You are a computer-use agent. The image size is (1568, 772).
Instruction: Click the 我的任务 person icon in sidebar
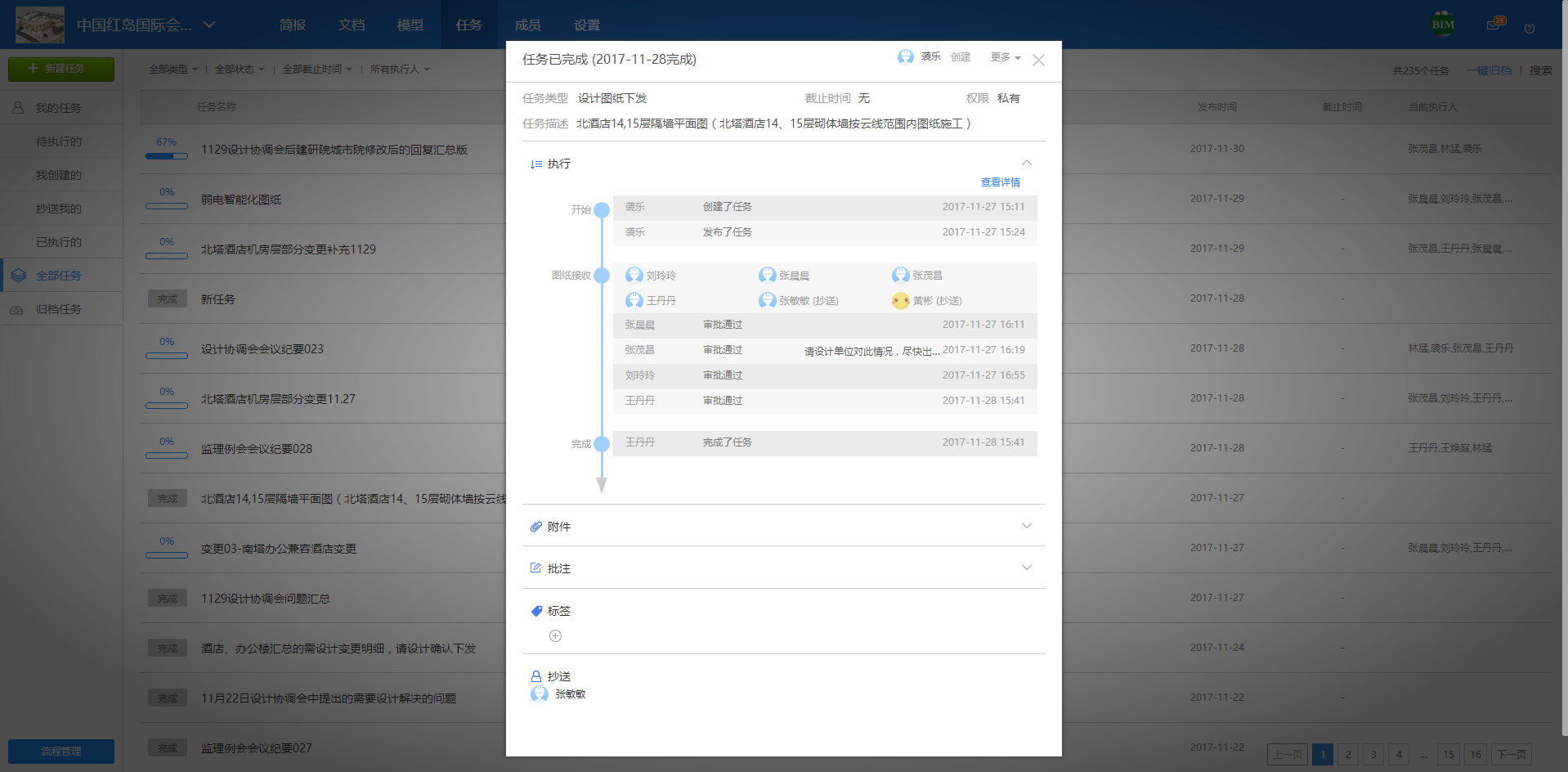pyautogui.click(x=18, y=106)
